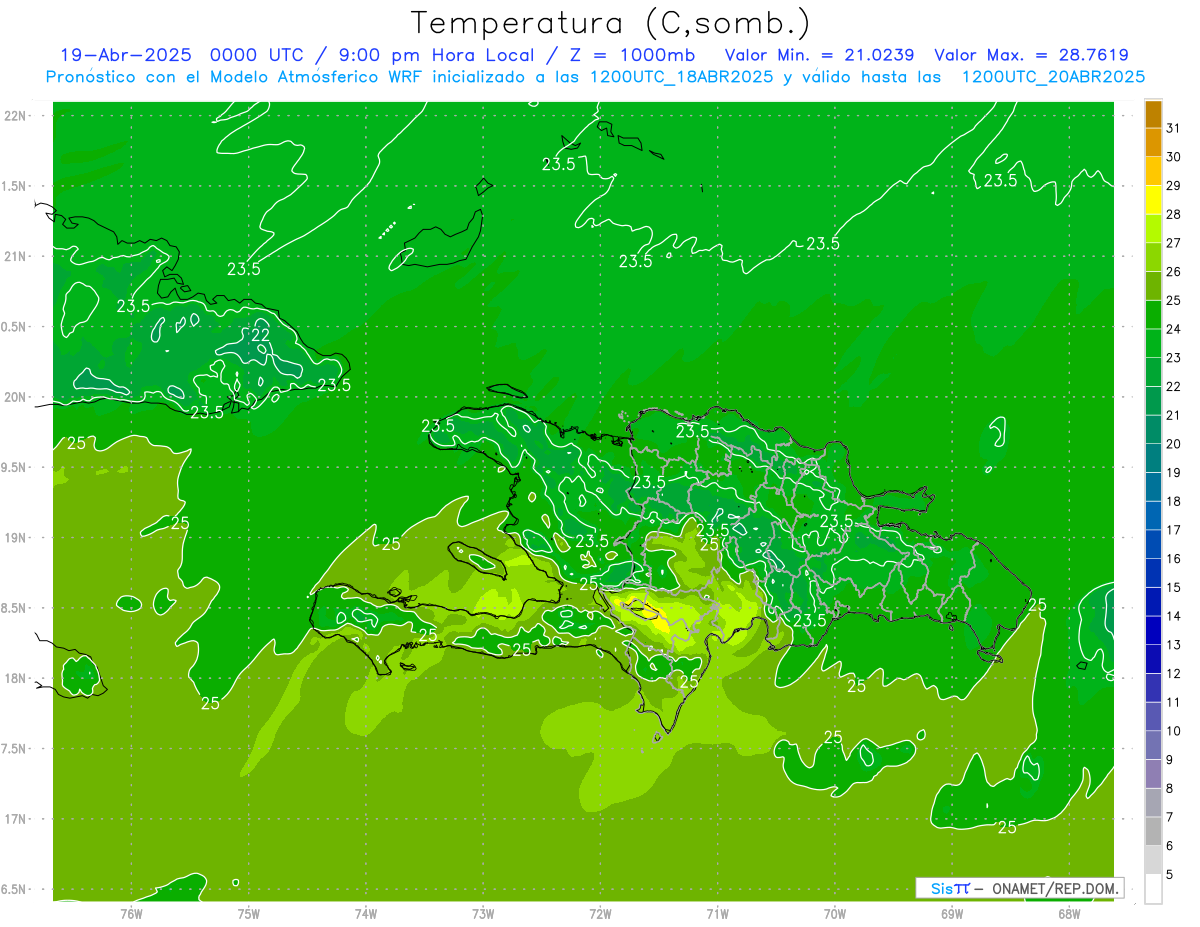This screenshot has width=1200, height=927.
Task: Click the "22" contour label over Cuba
Action: click(x=260, y=335)
